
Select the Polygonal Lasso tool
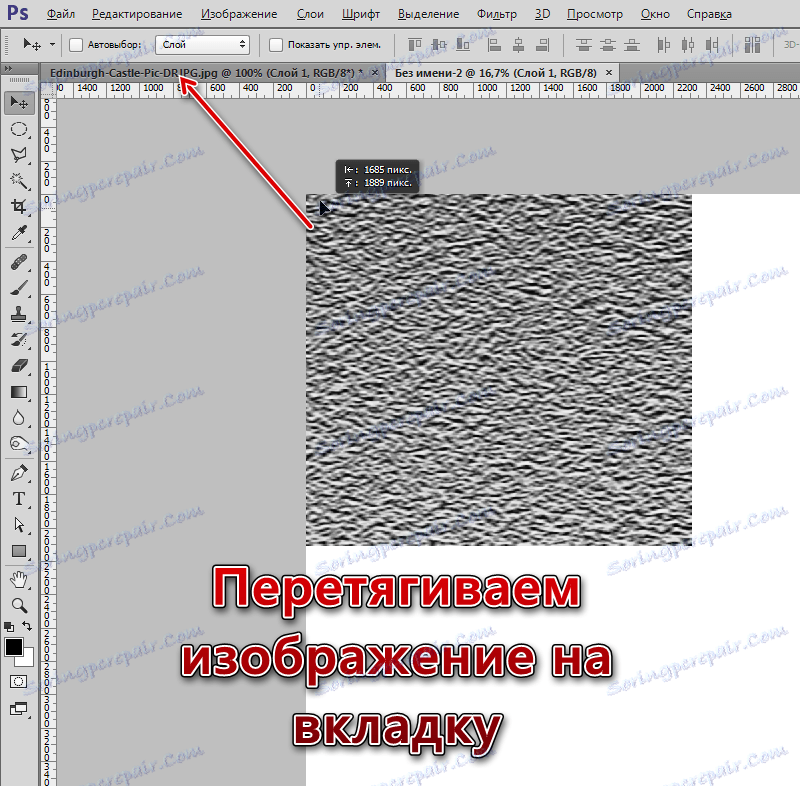19,155
